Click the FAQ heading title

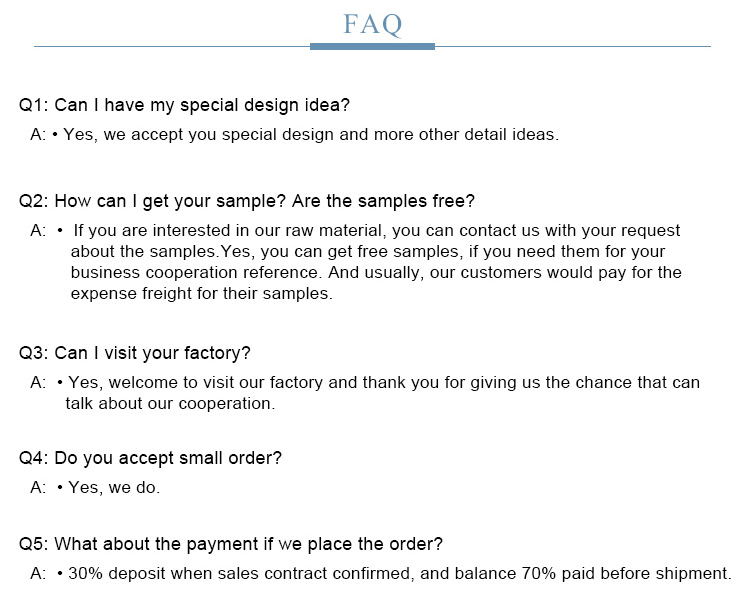pos(372,24)
